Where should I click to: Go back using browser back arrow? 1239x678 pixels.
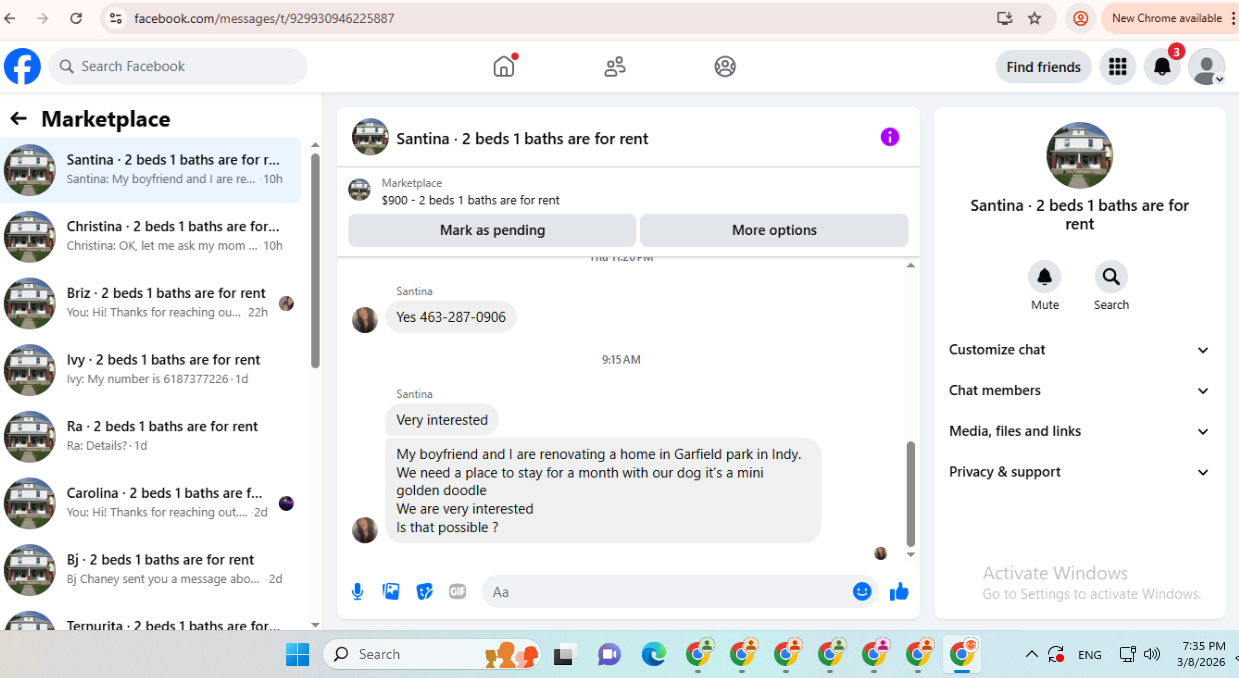[x=10, y=18]
